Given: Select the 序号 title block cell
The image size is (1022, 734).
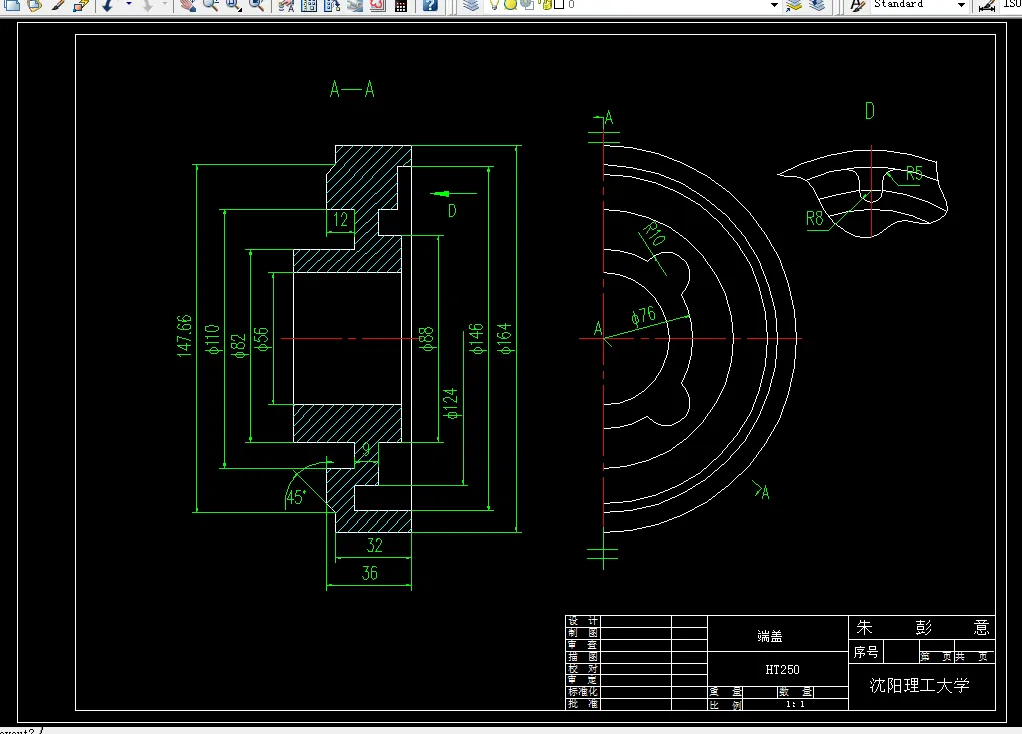Looking at the screenshot, I should coord(866,652).
